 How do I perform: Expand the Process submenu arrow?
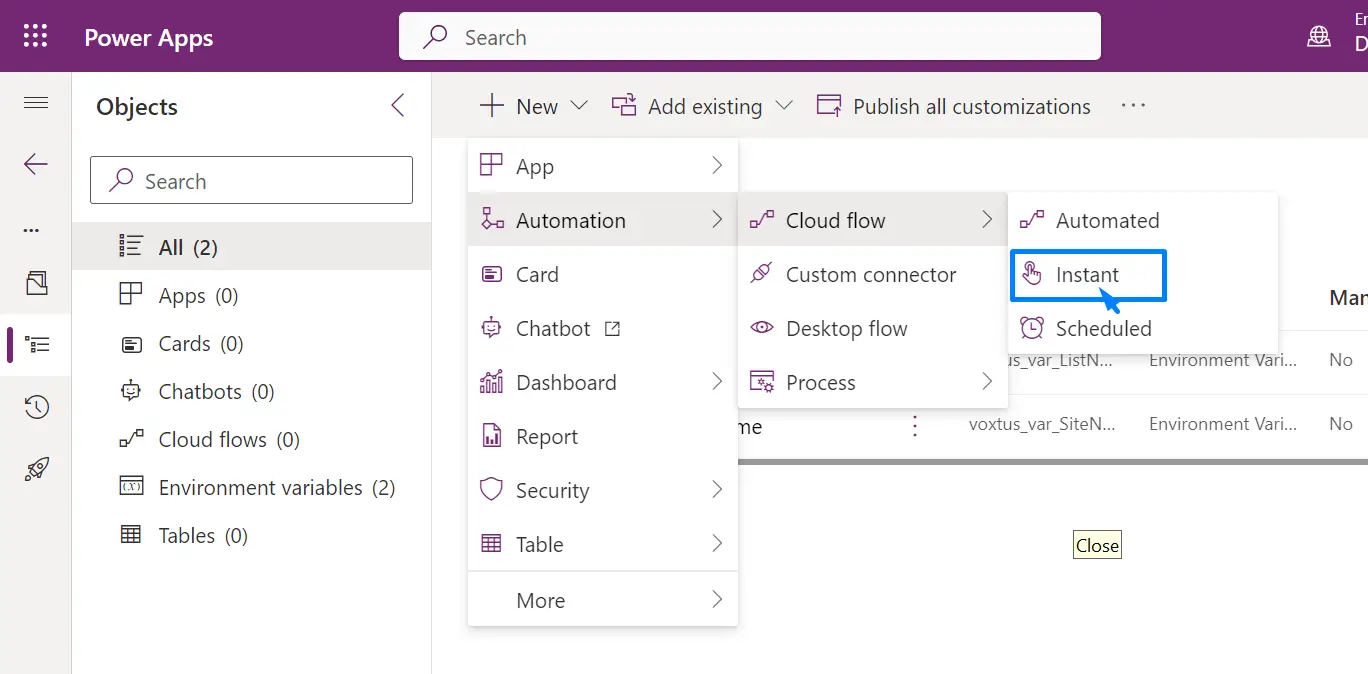coord(987,382)
